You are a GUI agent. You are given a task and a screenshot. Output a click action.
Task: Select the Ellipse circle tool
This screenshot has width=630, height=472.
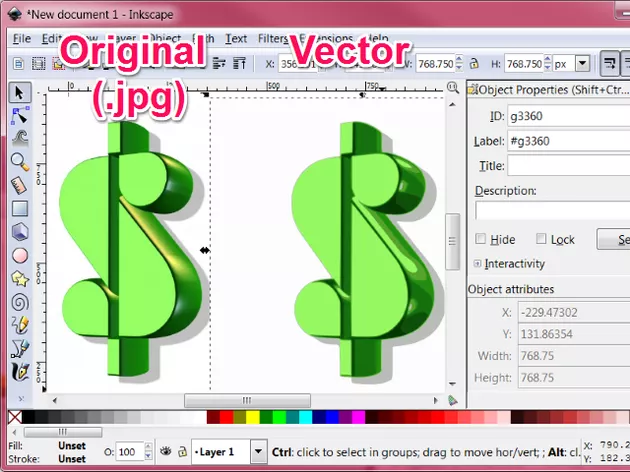tap(19, 255)
